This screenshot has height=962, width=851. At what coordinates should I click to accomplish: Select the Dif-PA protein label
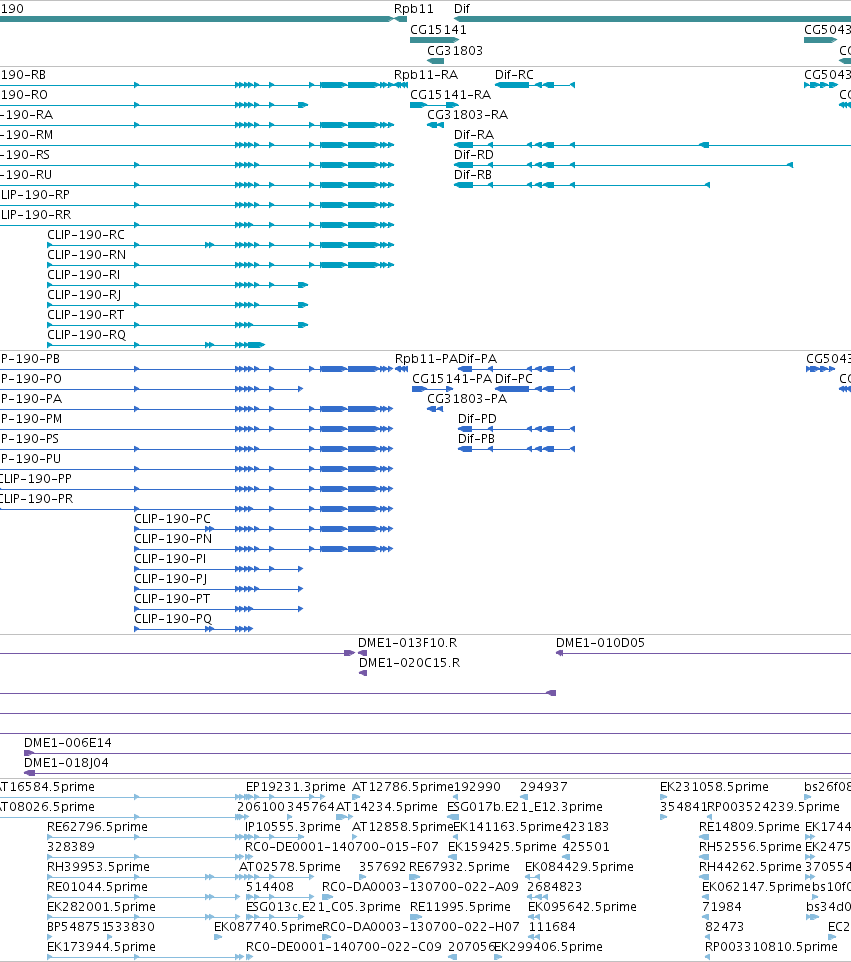coord(478,358)
